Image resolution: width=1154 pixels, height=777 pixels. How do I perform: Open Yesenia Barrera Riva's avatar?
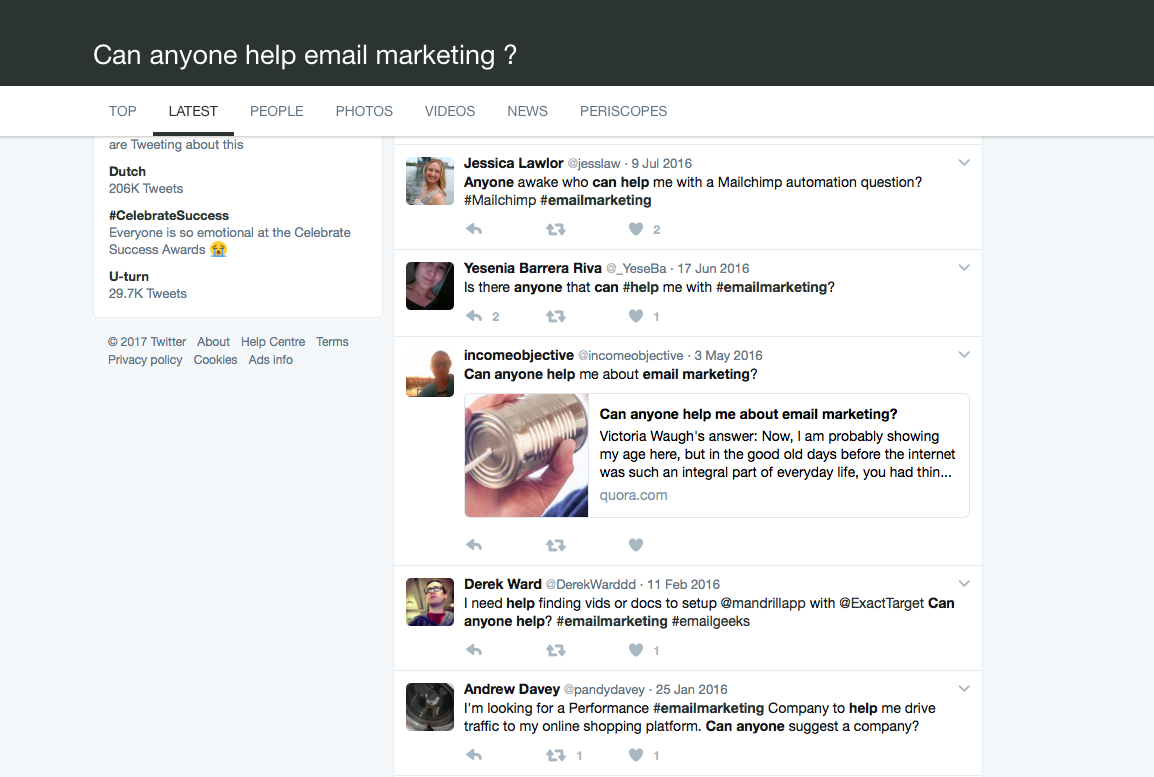click(x=430, y=286)
